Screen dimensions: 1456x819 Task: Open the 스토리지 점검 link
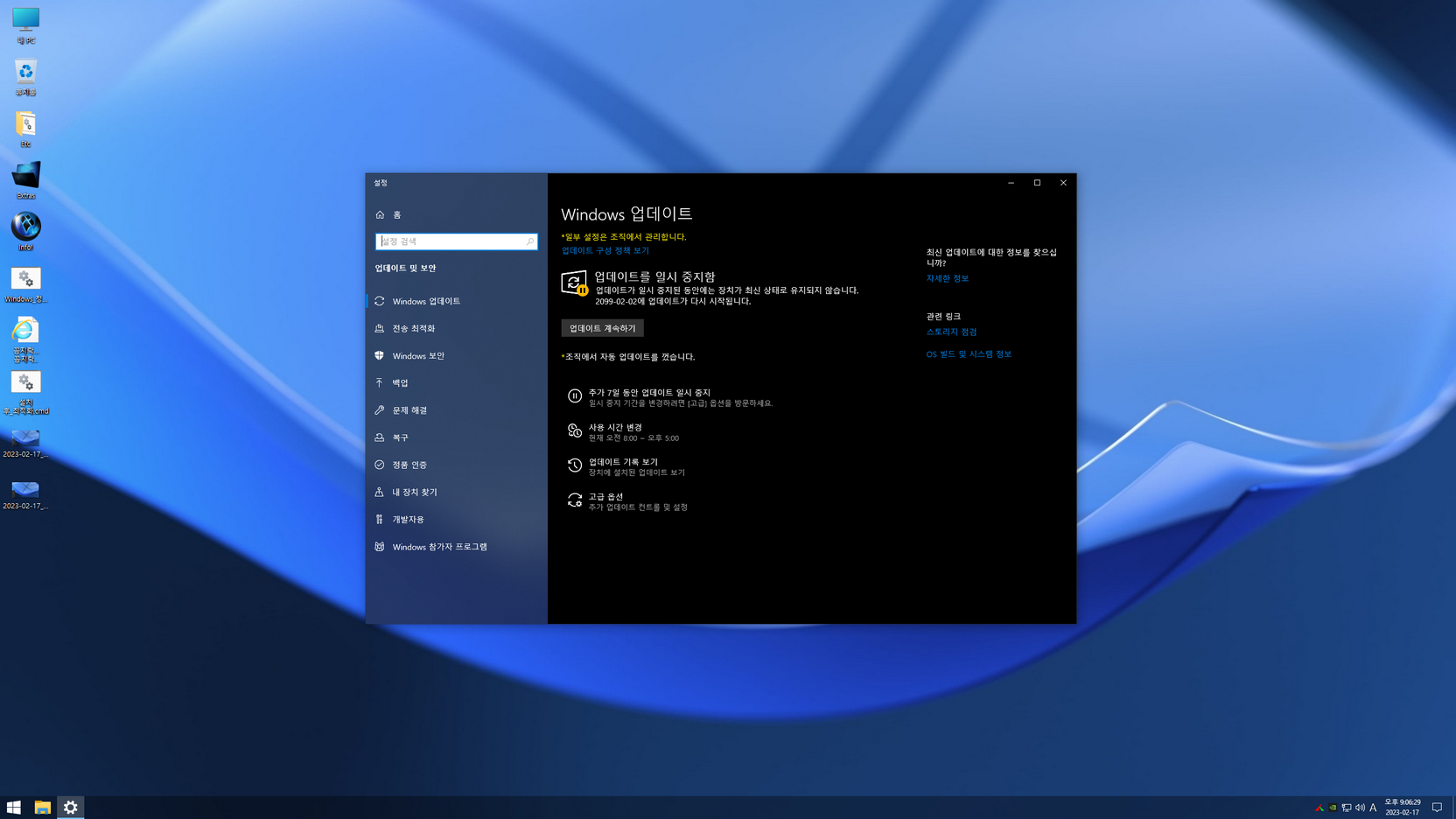click(951, 332)
